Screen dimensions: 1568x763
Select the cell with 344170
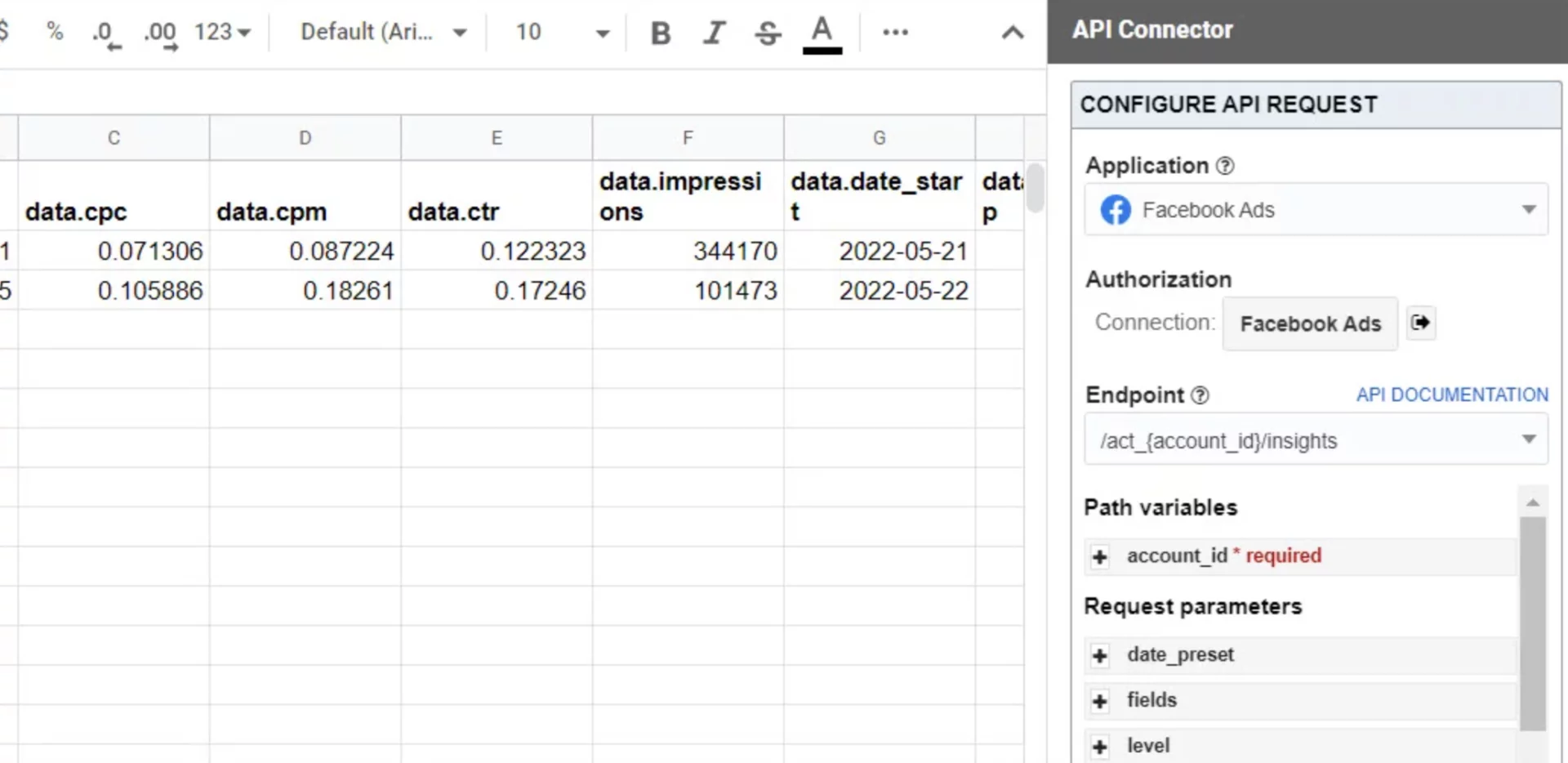[688, 251]
